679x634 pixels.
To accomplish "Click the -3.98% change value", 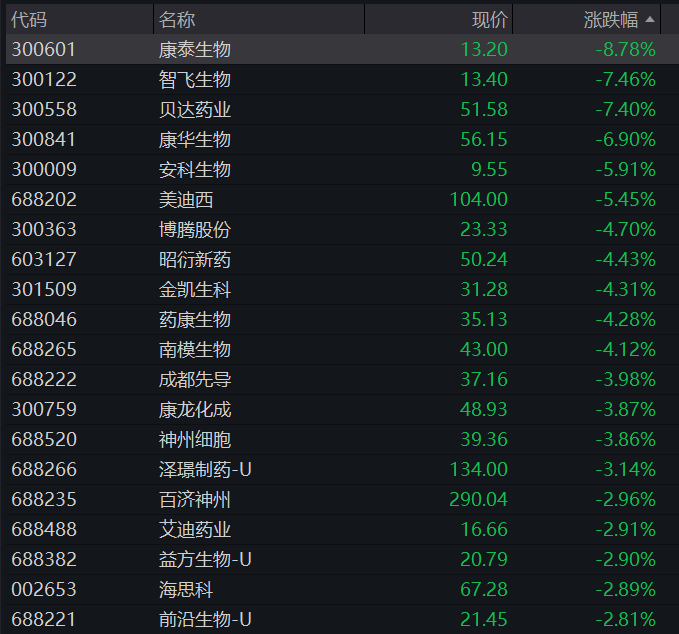I will tap(626, 379).
